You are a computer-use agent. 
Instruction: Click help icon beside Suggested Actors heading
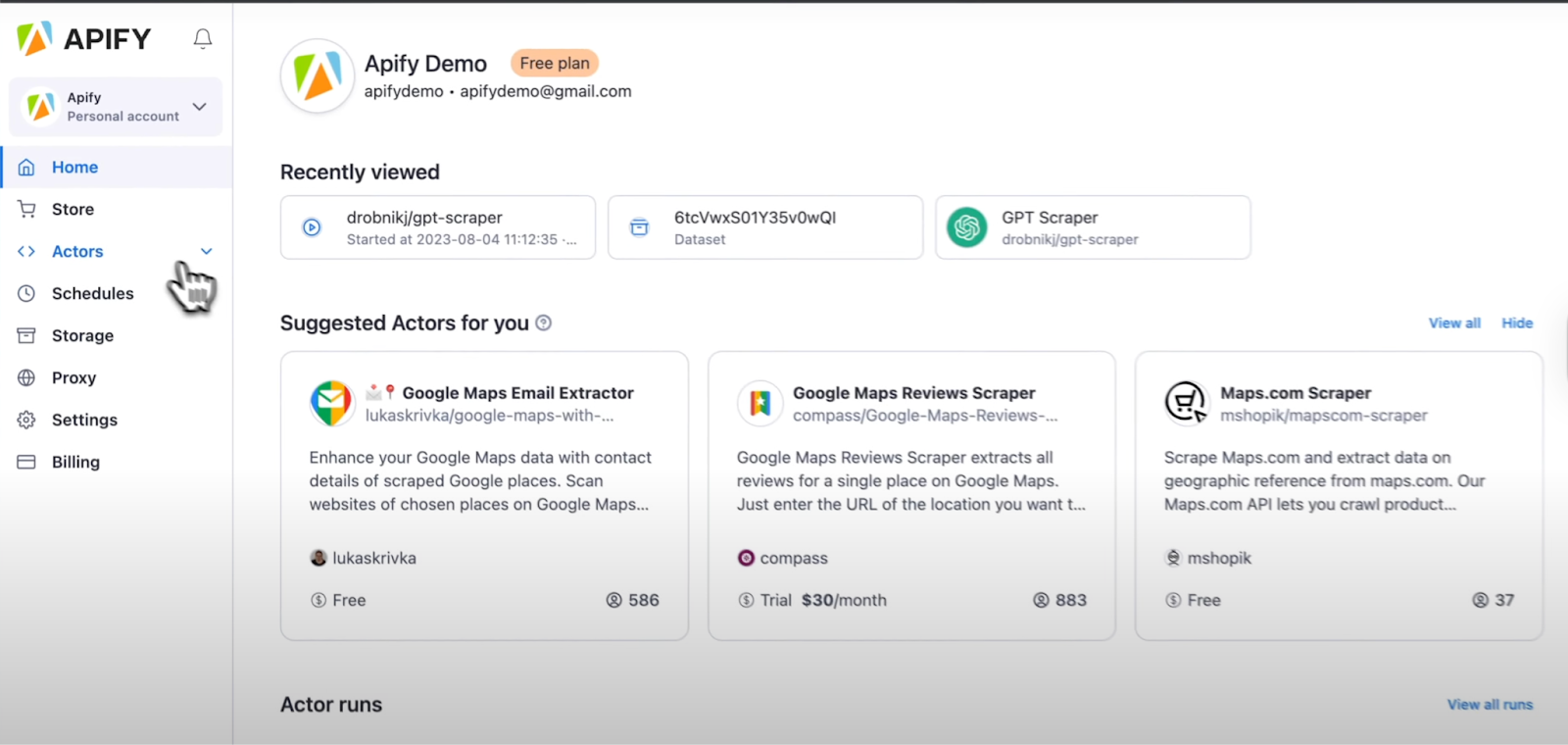pos(544,323)
